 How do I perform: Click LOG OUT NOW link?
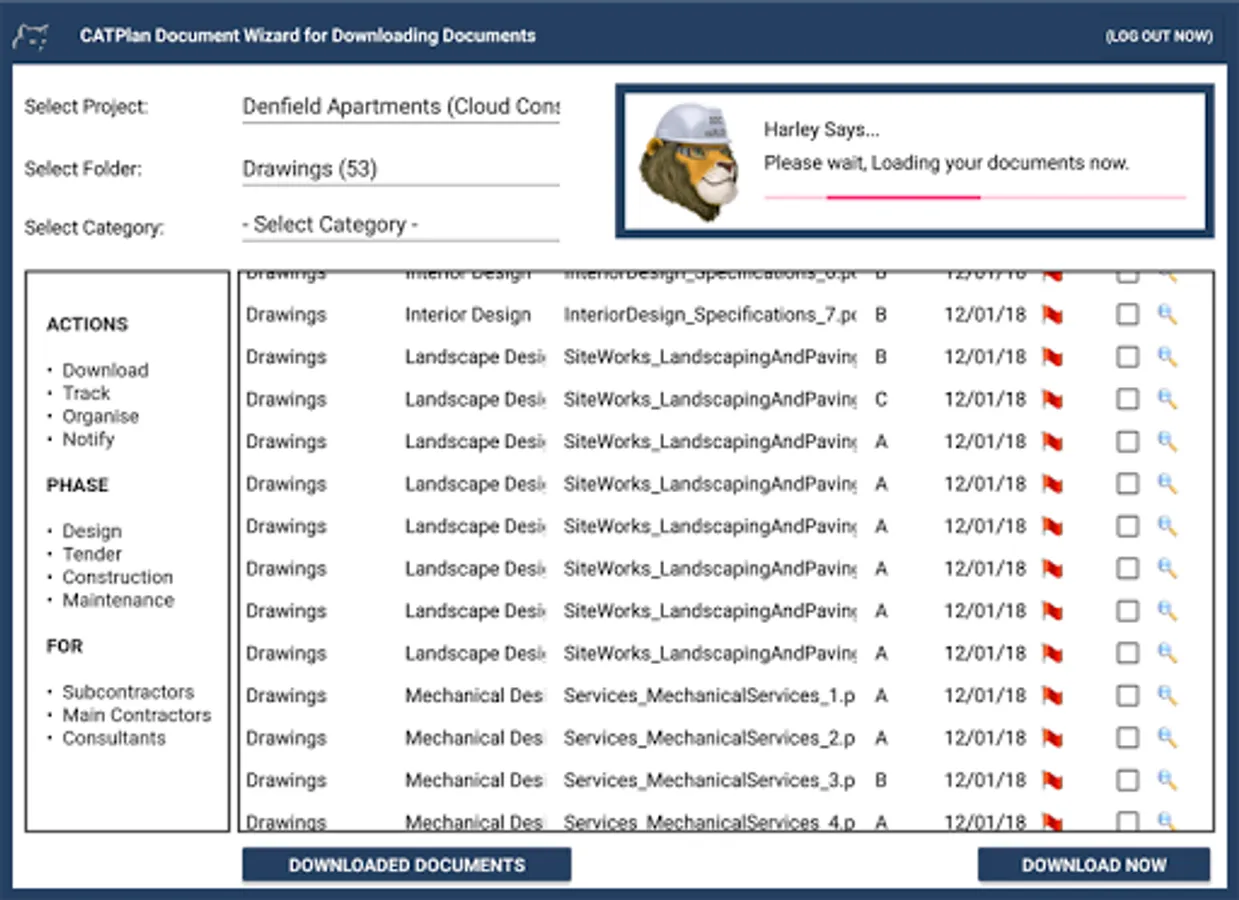(x=1159, y=36)
